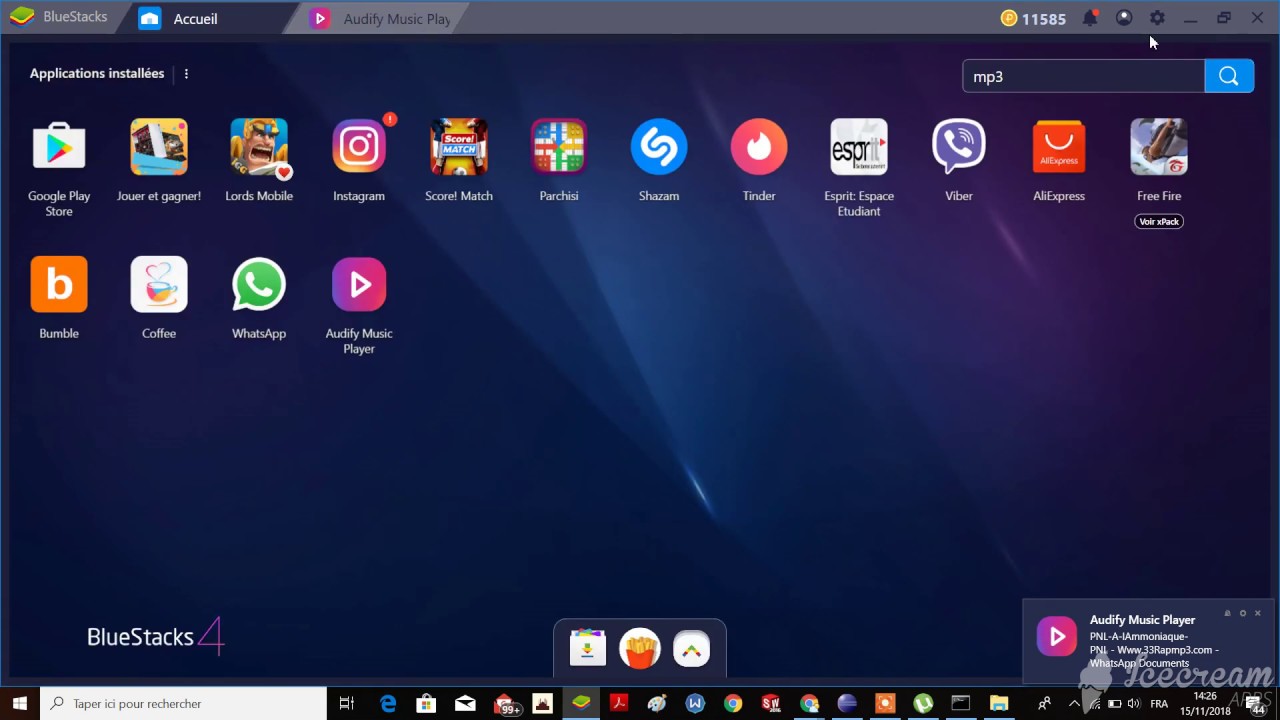Open Microsoft Store from the taskbar

point(427,703)
